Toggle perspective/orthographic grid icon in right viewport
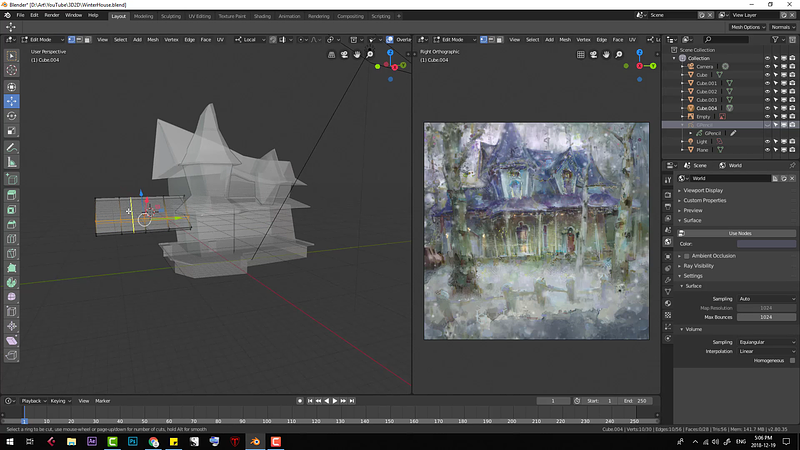 coord(581,55)
